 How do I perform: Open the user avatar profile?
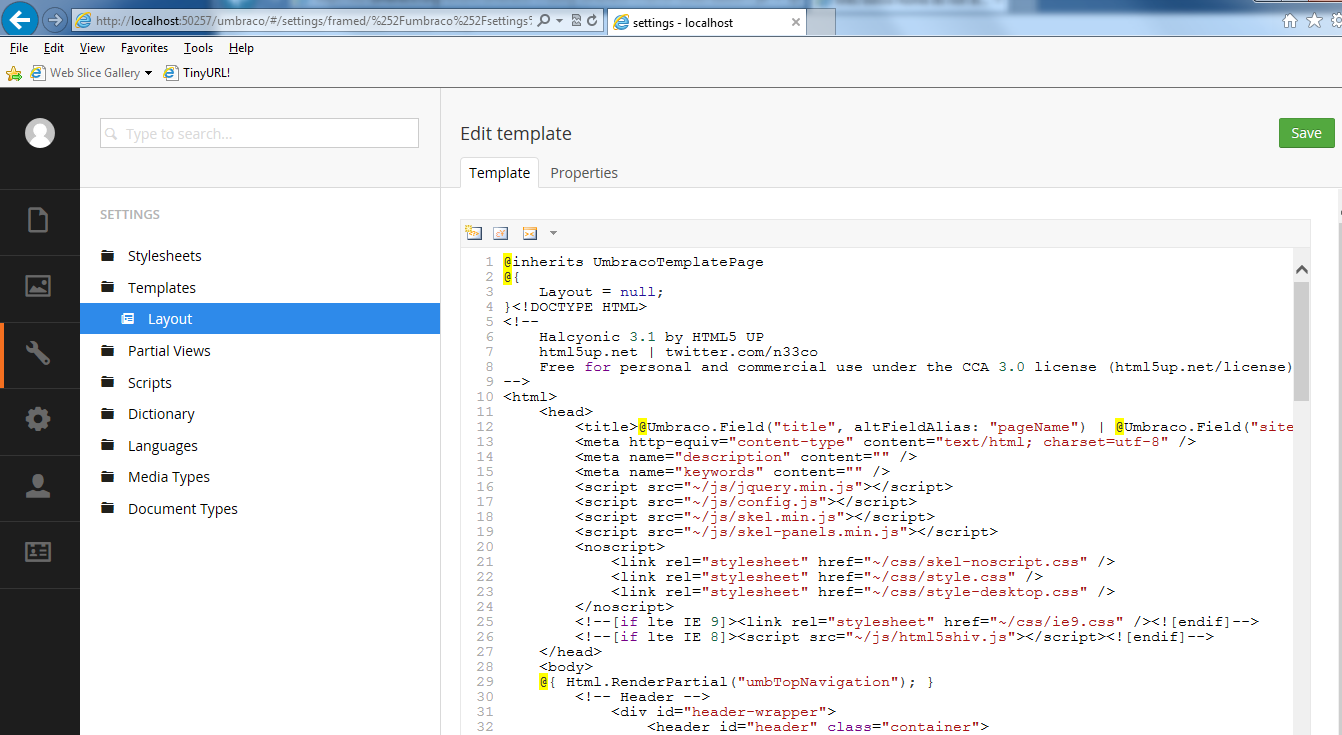coord(40,133)
